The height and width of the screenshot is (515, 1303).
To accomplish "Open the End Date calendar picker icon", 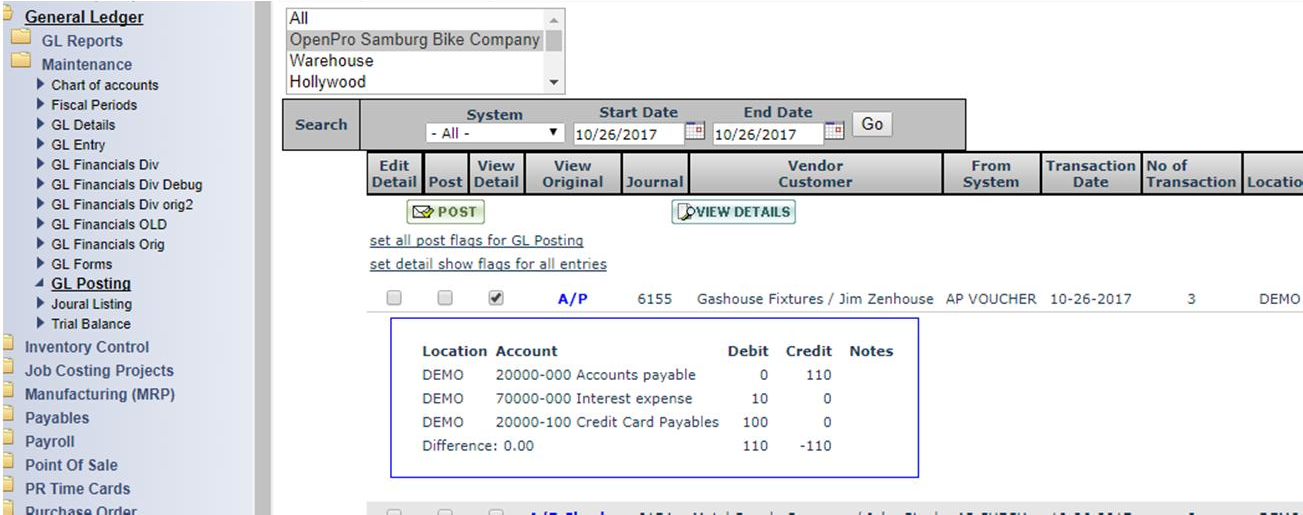I will click(x=834, y=132).
